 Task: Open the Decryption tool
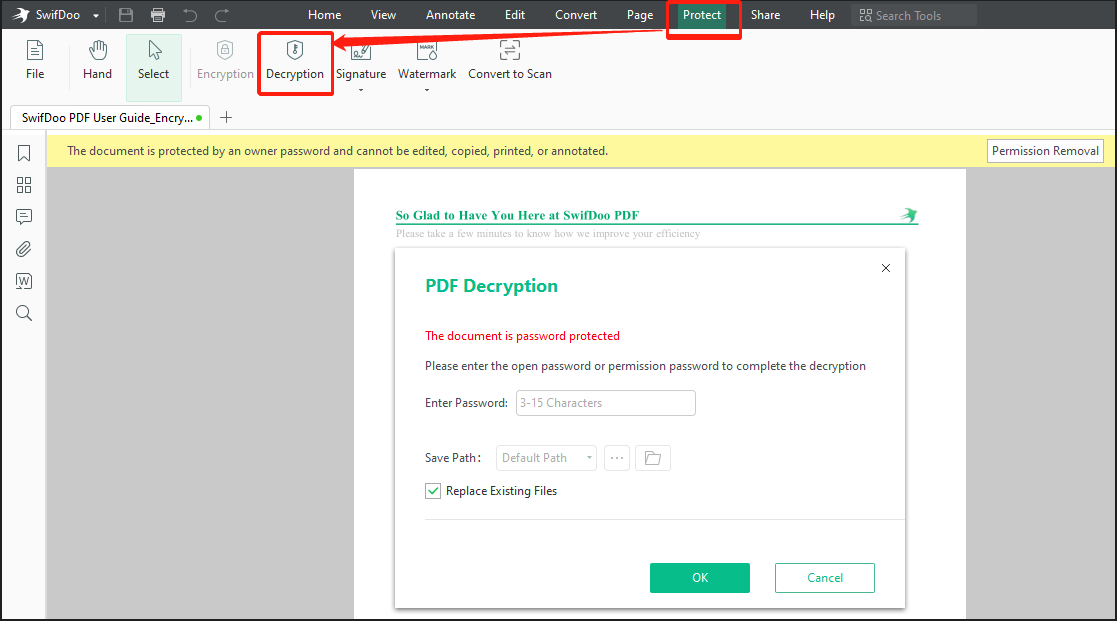[x=295, y=60]
